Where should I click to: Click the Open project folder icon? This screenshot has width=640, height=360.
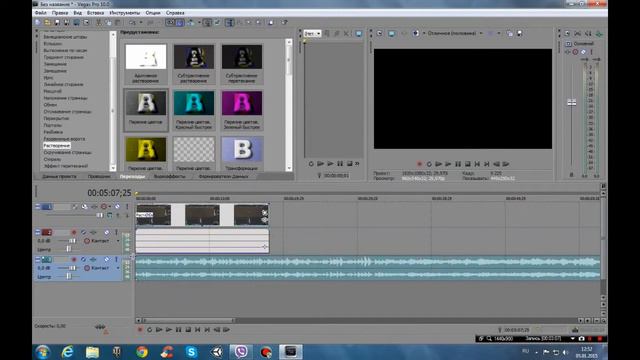(47, 22)
